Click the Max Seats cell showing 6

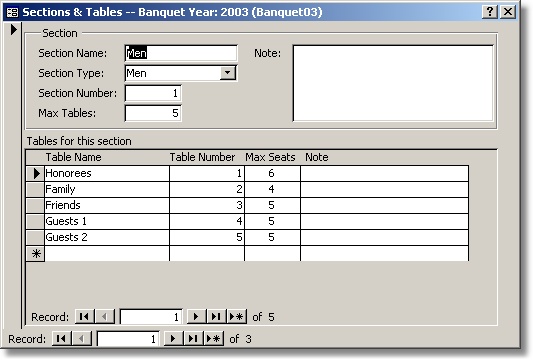(272, 173)
